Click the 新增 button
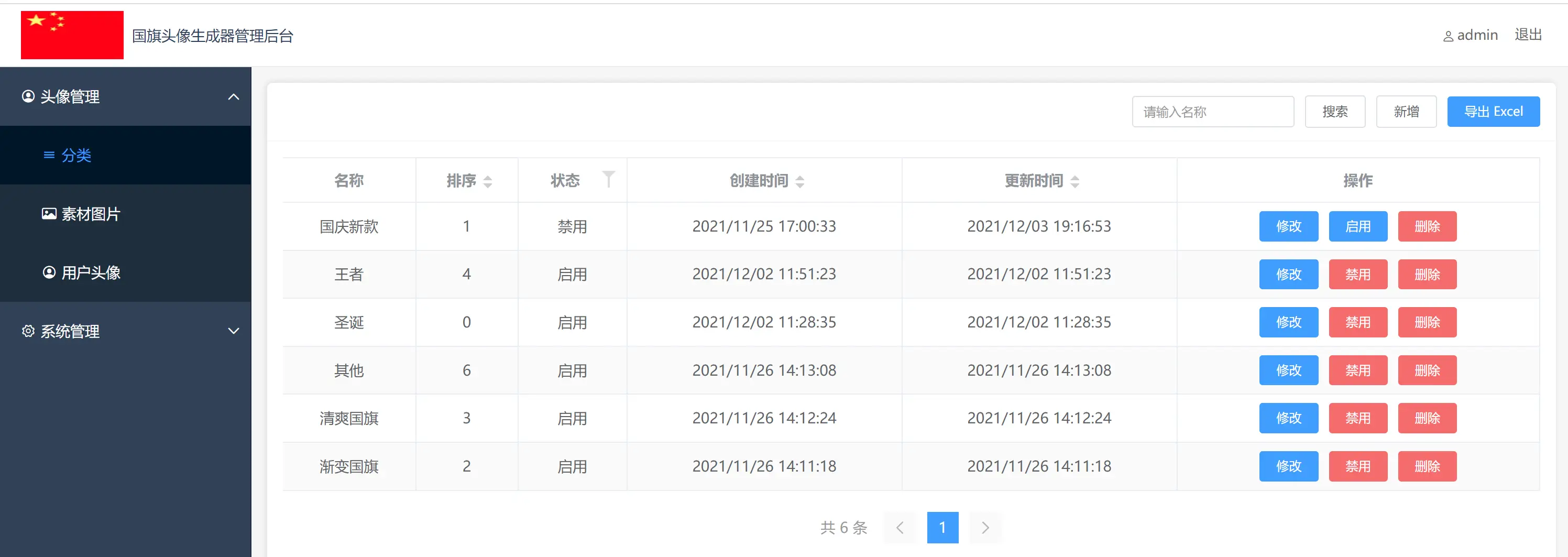 (1406, 112)
